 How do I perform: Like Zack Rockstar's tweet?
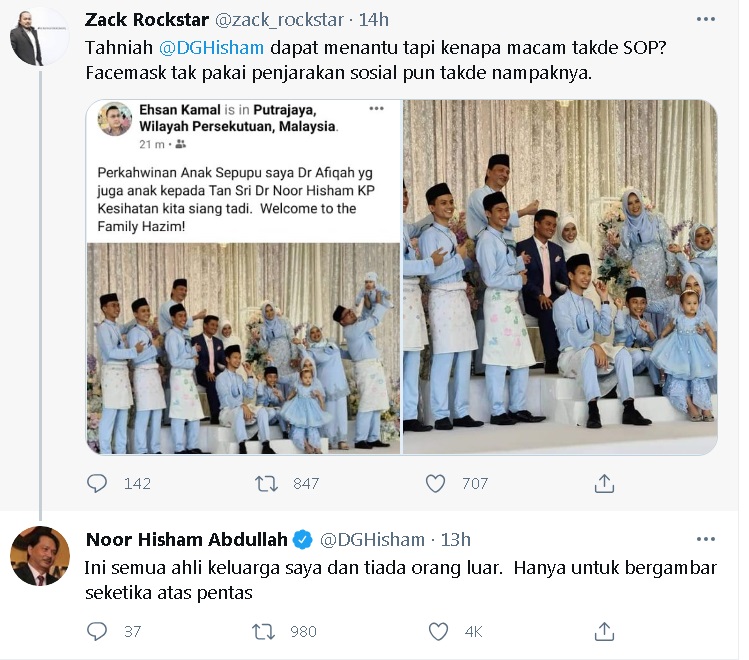pyautogui.click(x=435, y=483)
